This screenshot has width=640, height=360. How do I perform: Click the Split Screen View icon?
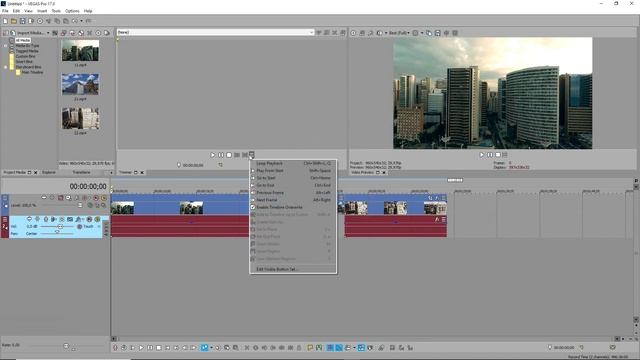(380, 33)
